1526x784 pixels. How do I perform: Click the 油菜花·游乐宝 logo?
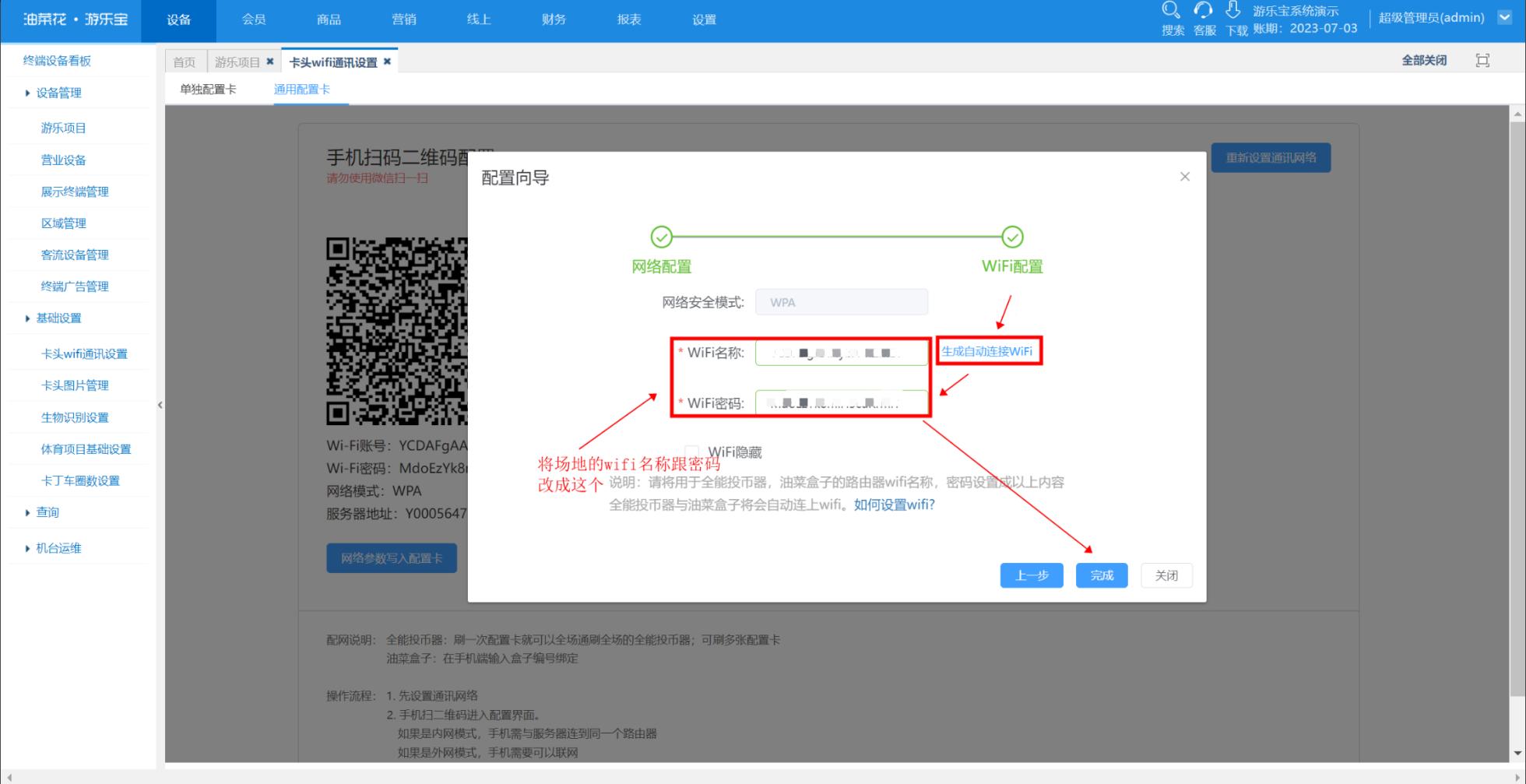[75, 19]
